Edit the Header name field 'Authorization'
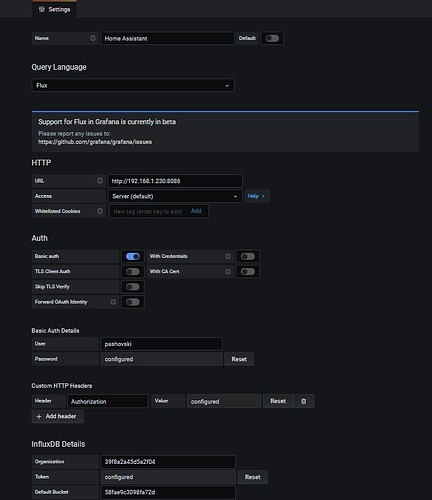This screenshot has width=432, height=500. coord(107,401)
